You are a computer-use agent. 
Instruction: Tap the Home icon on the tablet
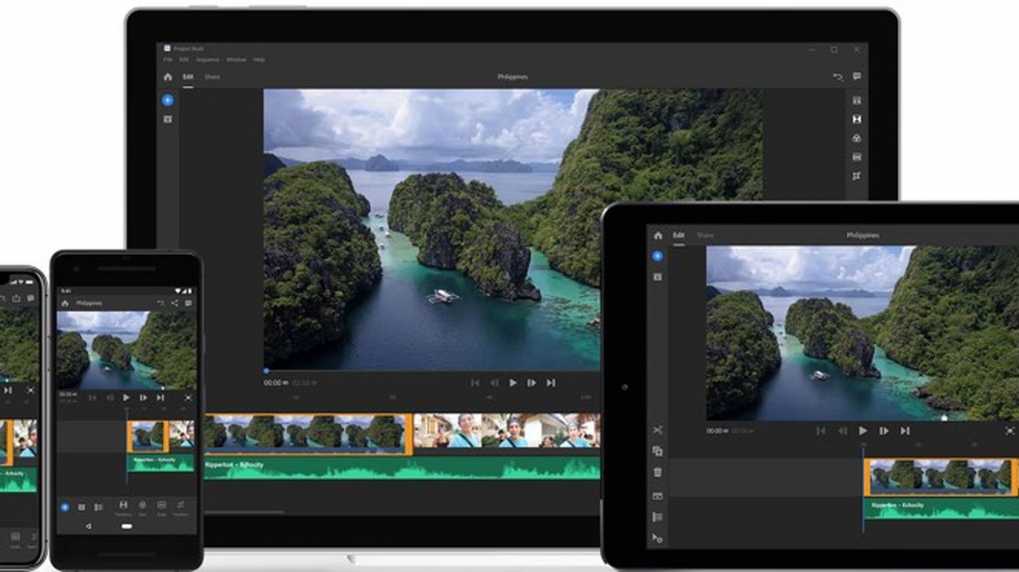[x=658, y=235]
